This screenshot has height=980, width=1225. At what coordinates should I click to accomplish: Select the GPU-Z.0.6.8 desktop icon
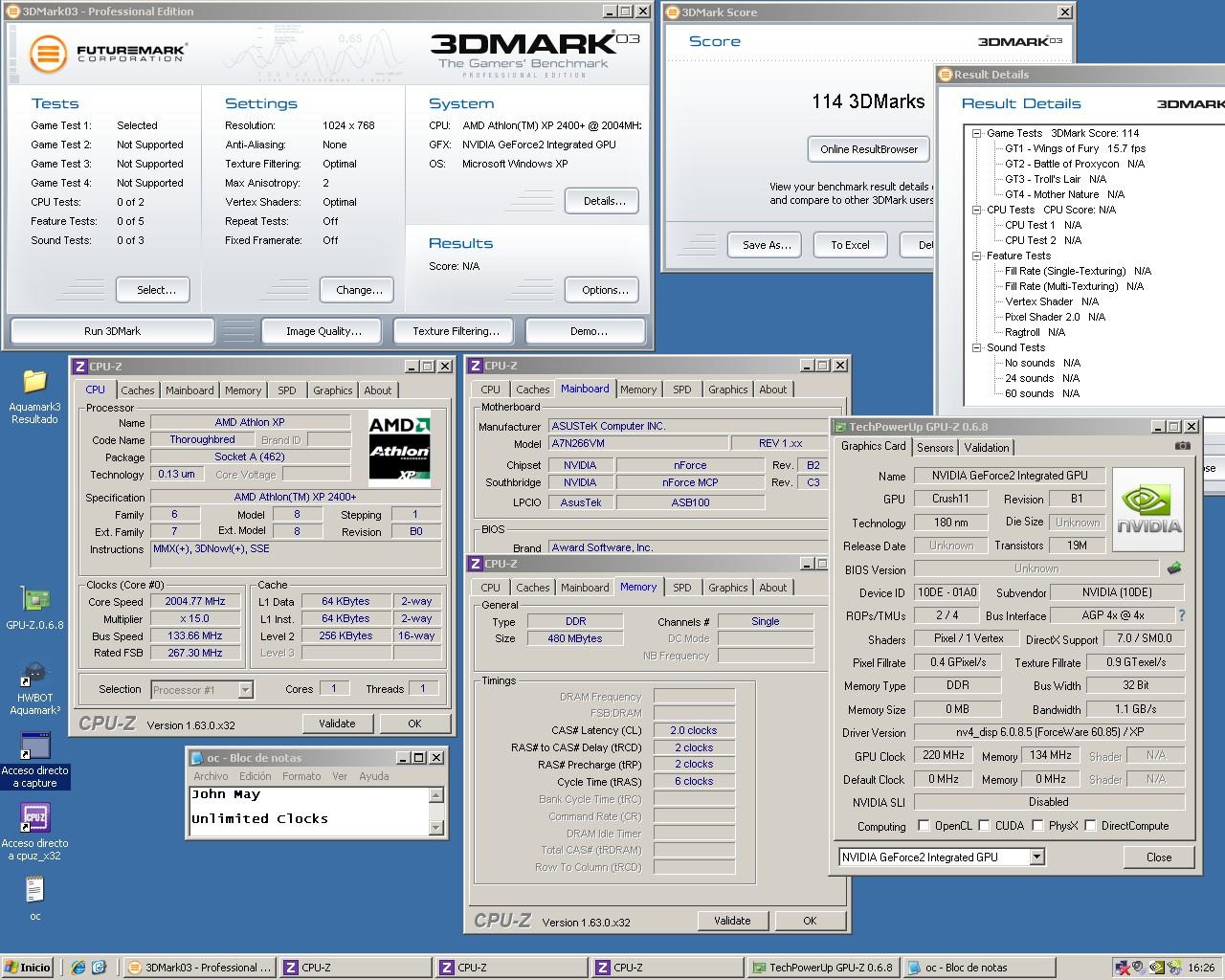tap(34, 609)
